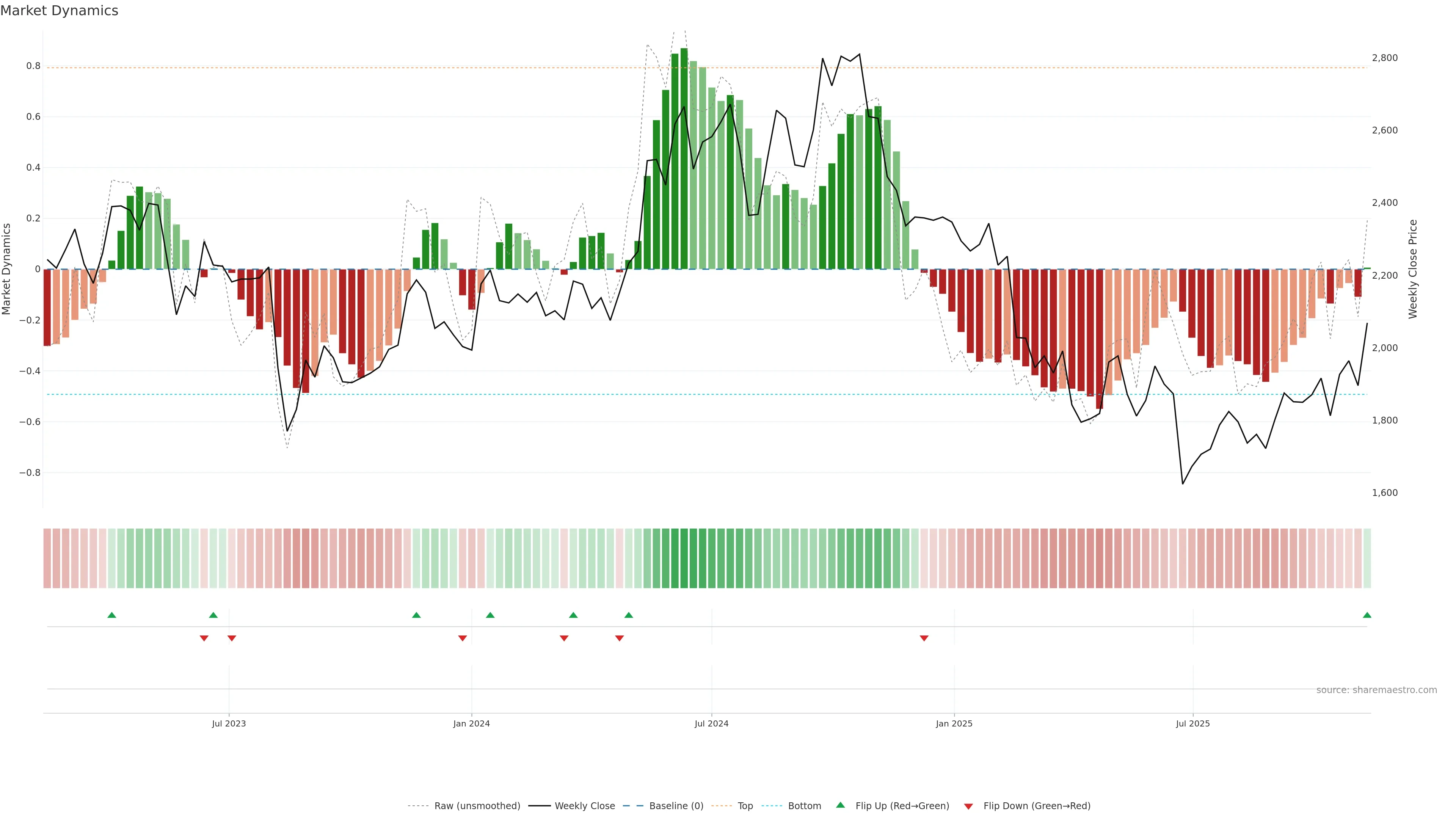Select the rightmost green flip-up marker
Screen dimensions: 1456x819
pos(1367,615)
